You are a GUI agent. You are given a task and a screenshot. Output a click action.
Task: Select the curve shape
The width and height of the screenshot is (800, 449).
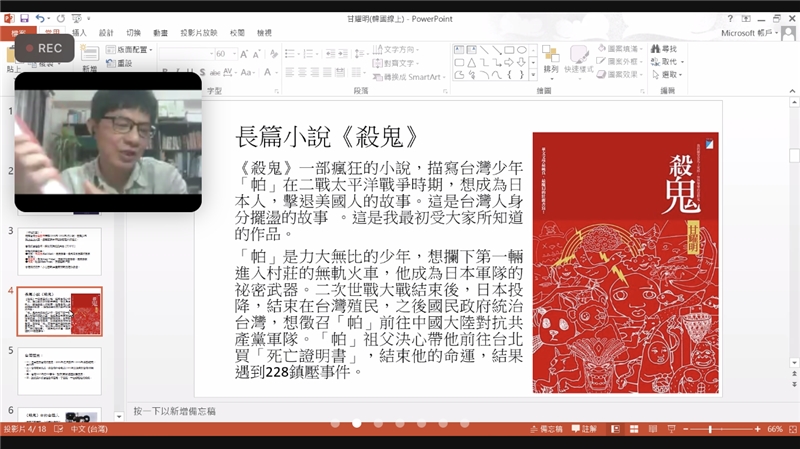point(496,74)
